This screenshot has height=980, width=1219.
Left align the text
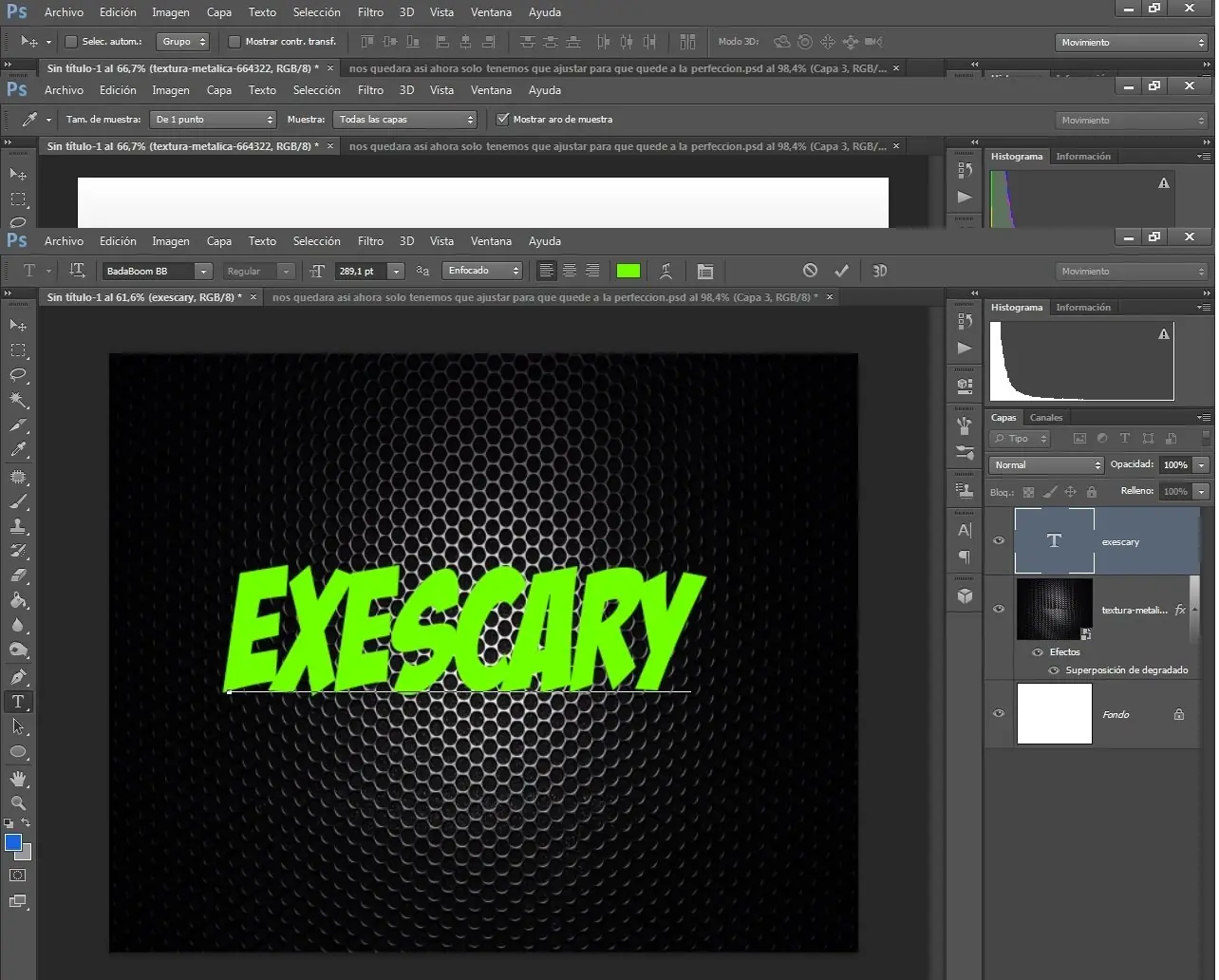(x=547, y=271)
